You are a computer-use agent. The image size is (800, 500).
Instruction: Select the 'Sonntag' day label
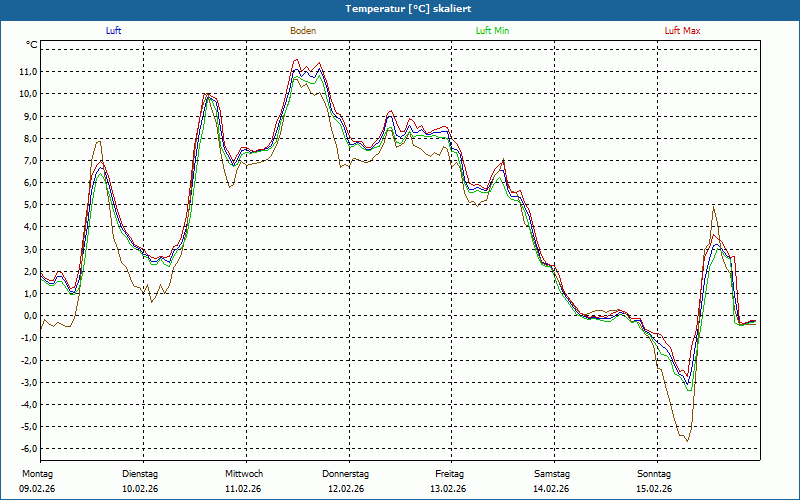655,474
